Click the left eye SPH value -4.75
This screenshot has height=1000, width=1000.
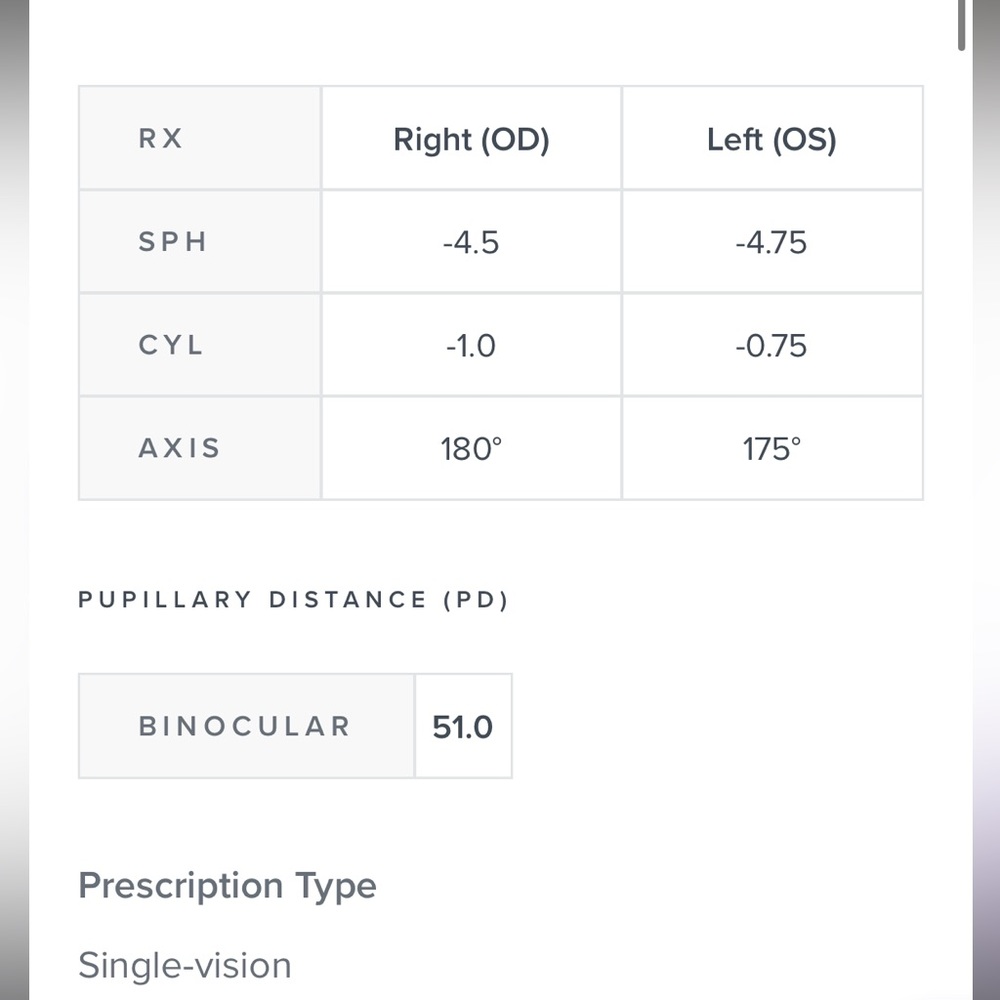[772, 243]
